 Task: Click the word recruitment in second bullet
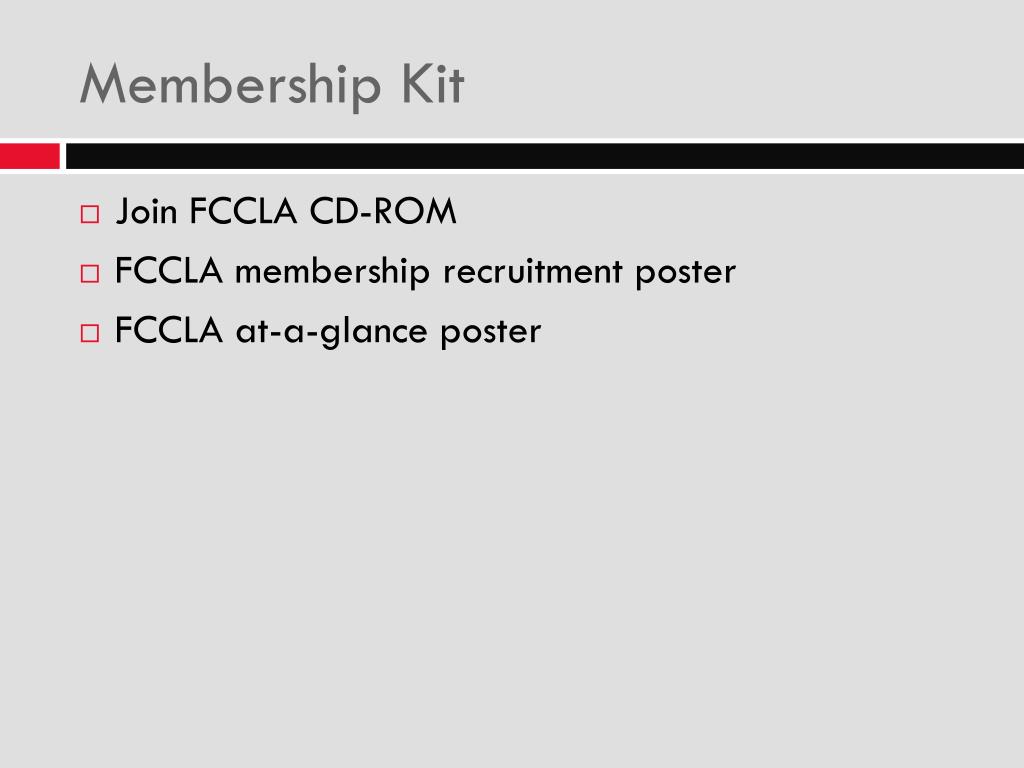[533, 271]
